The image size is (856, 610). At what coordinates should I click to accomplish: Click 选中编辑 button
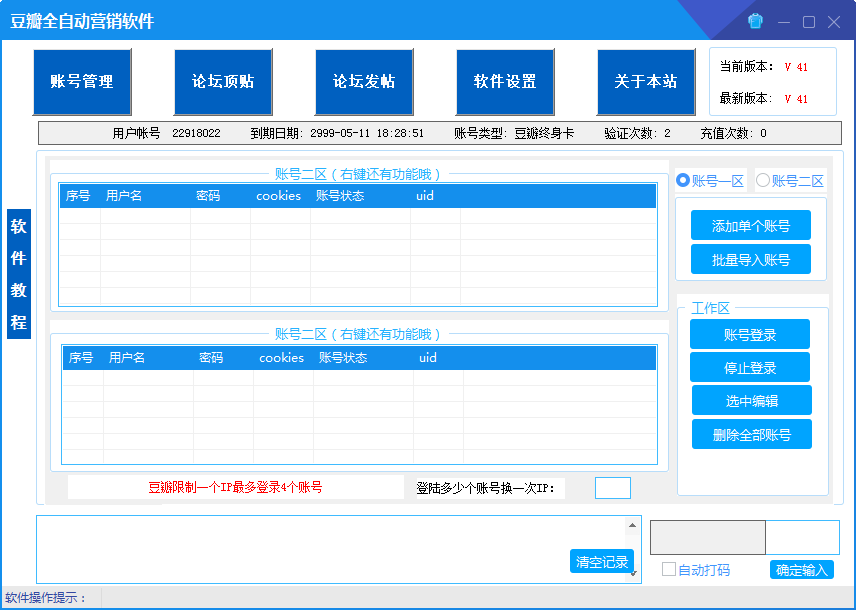(x=752, y=400)
